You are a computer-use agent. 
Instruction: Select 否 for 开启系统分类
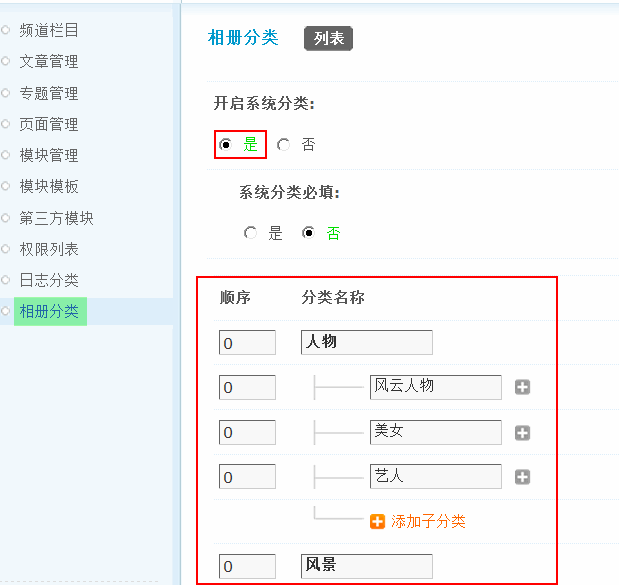(284, 145)
